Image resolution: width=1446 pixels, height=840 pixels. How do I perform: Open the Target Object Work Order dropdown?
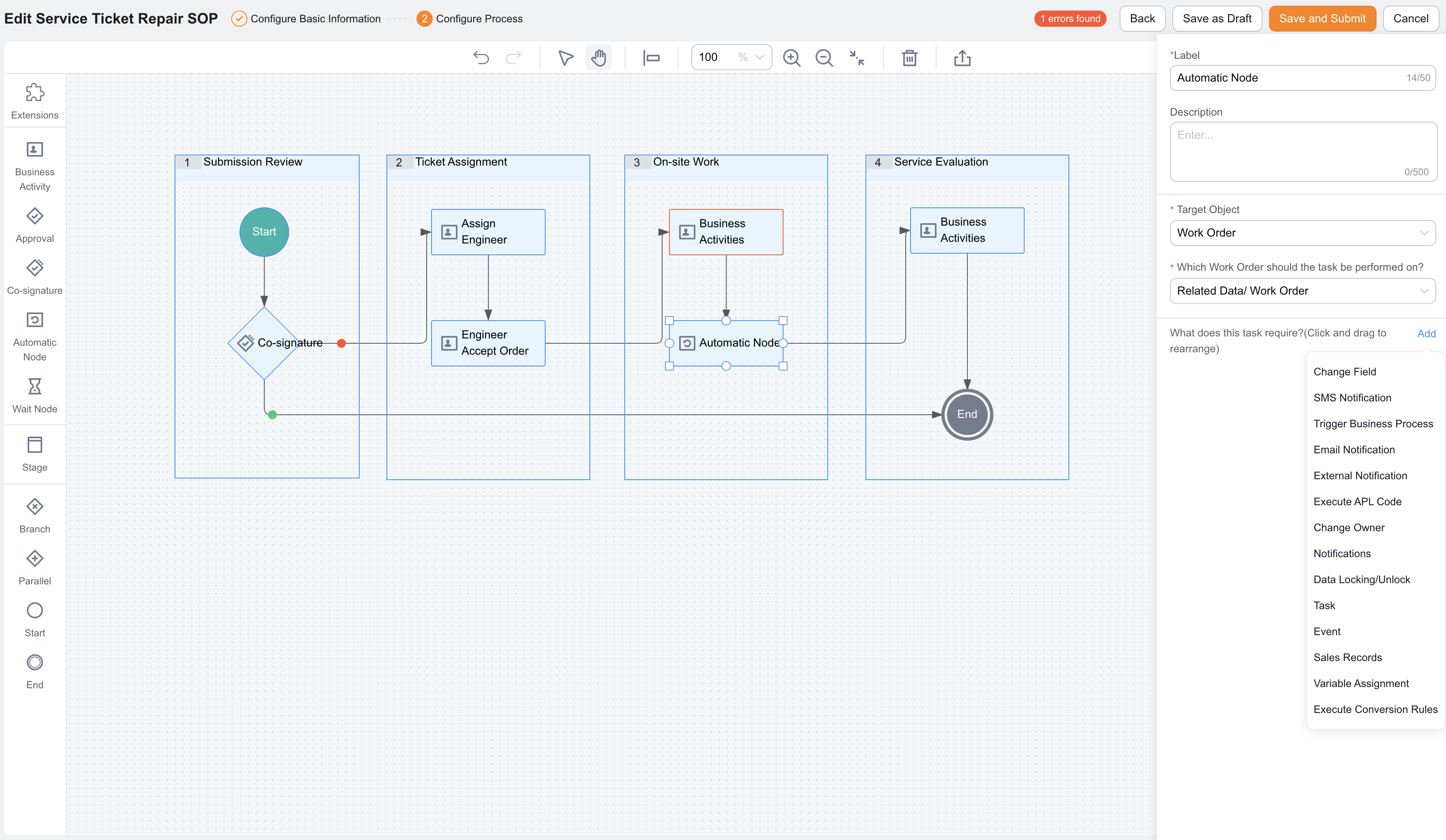[x=1303, y=233]
